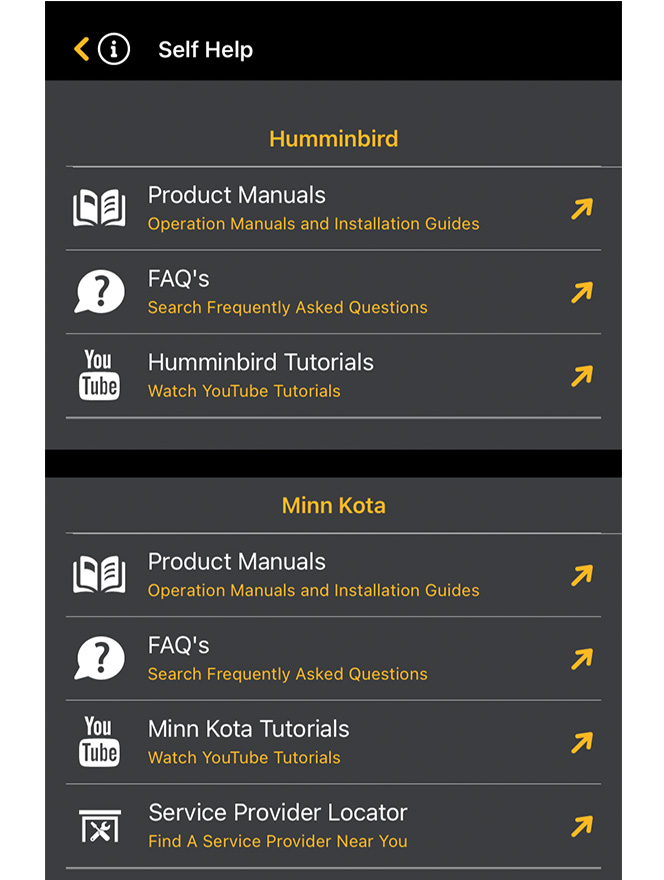Image resolution: width=664 pixels, height=880 pixels.
Task: Tap the YouTube icon for Minn Kota Tutorials
Action: (x=98, y=742)
